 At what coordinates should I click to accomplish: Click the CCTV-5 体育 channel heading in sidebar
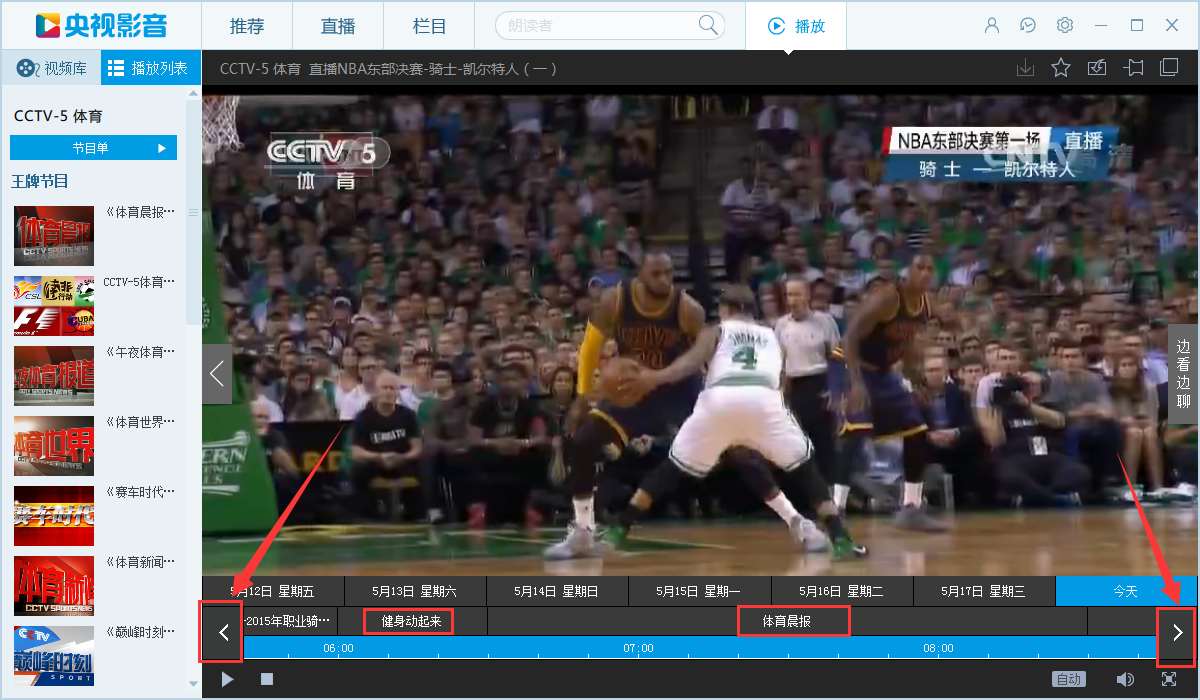pyautogui.click(x=58, y=116)
